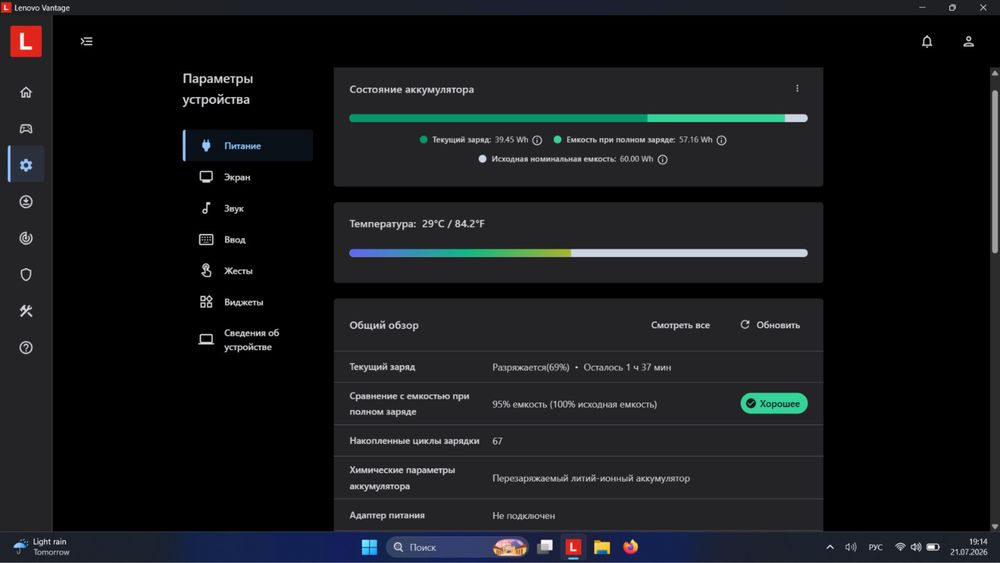Viewport: 1000px width, 563px height.
Task: Open the Hardware tools wrench icon
Action: point(26,311)
